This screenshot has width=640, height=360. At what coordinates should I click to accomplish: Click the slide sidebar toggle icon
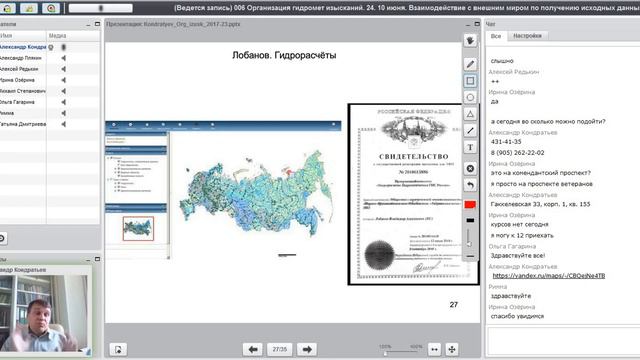pos(118,349)
